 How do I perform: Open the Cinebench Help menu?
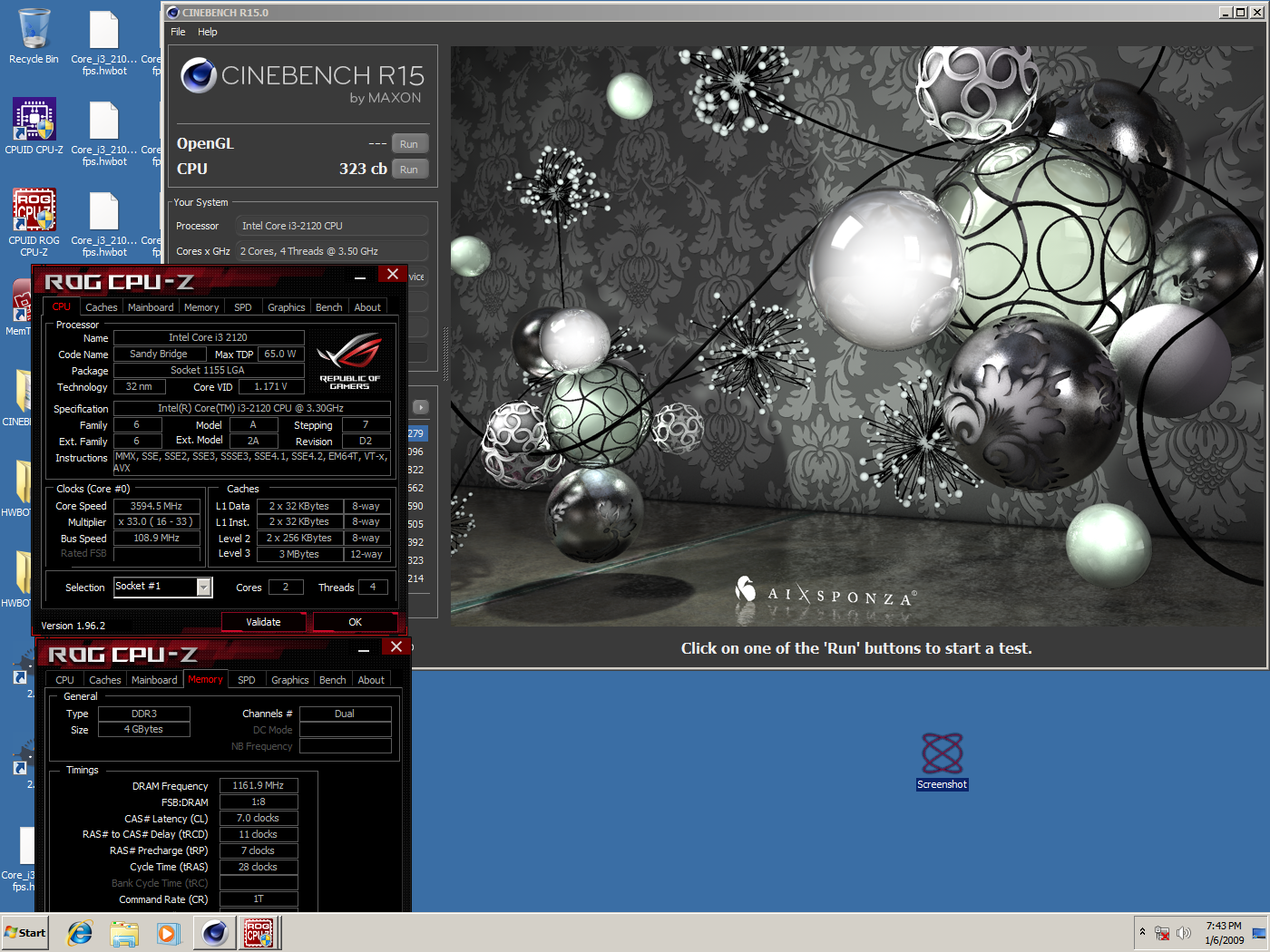[x=208, y=32]
